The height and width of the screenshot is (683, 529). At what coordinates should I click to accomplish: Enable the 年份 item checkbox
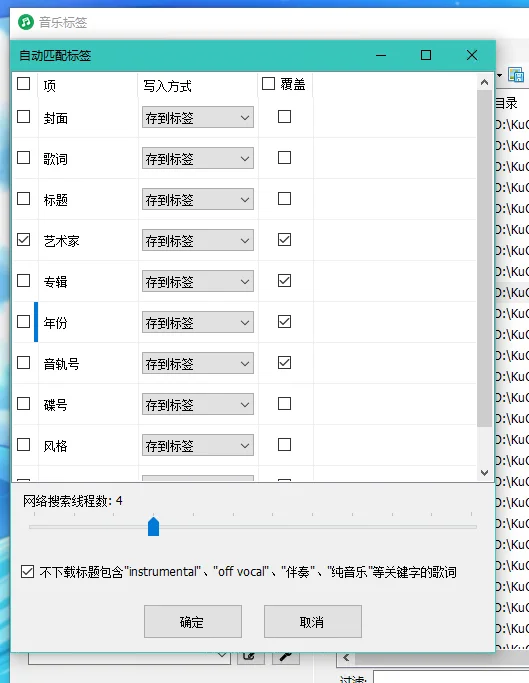tap(24, 322)
